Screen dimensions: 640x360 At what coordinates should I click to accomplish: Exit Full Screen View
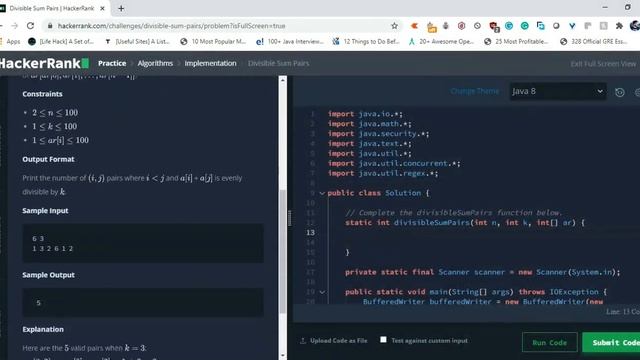(603, 64)
